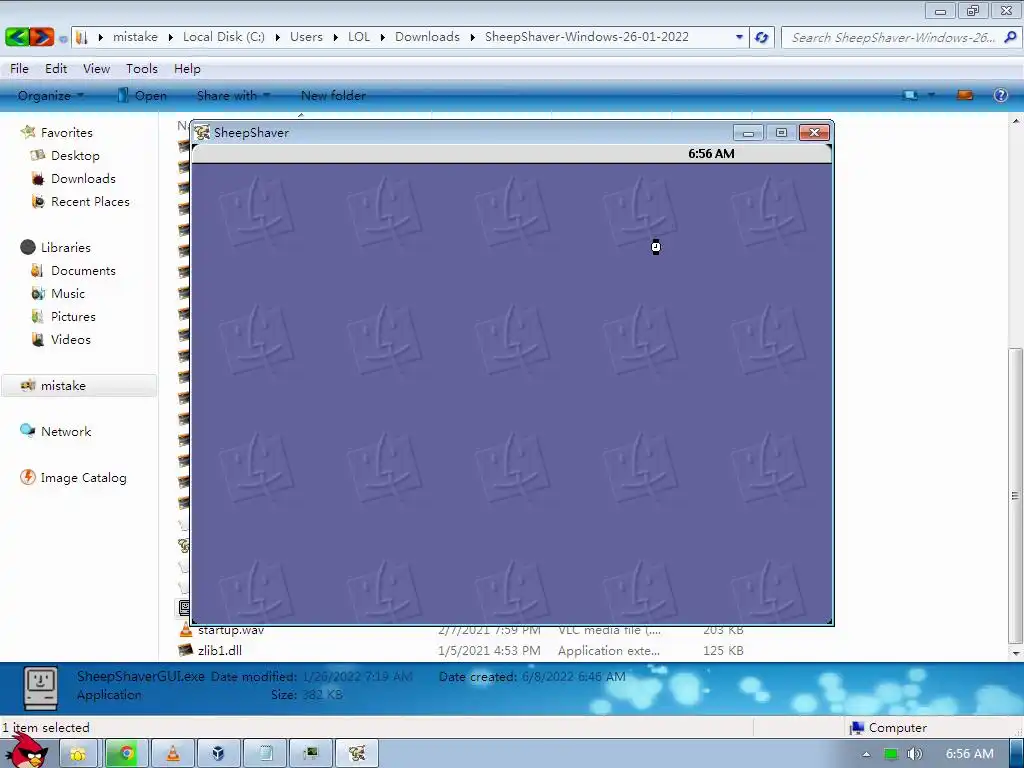Open the Organize dropdown menu
Screen dimensions: 1024x768
pyautogui.click(x=51, y=95)
